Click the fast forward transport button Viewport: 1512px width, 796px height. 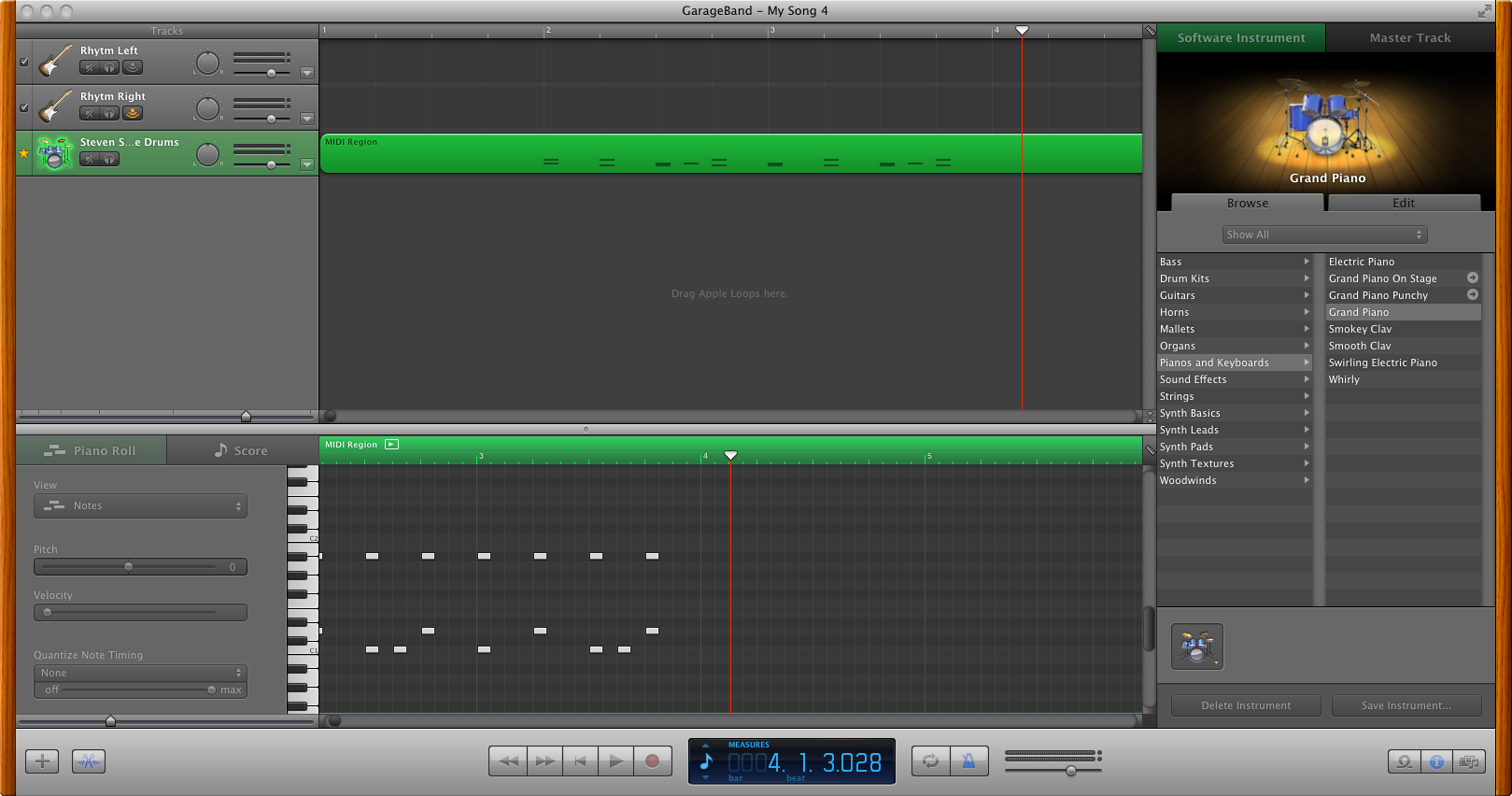tap(544, 760)
